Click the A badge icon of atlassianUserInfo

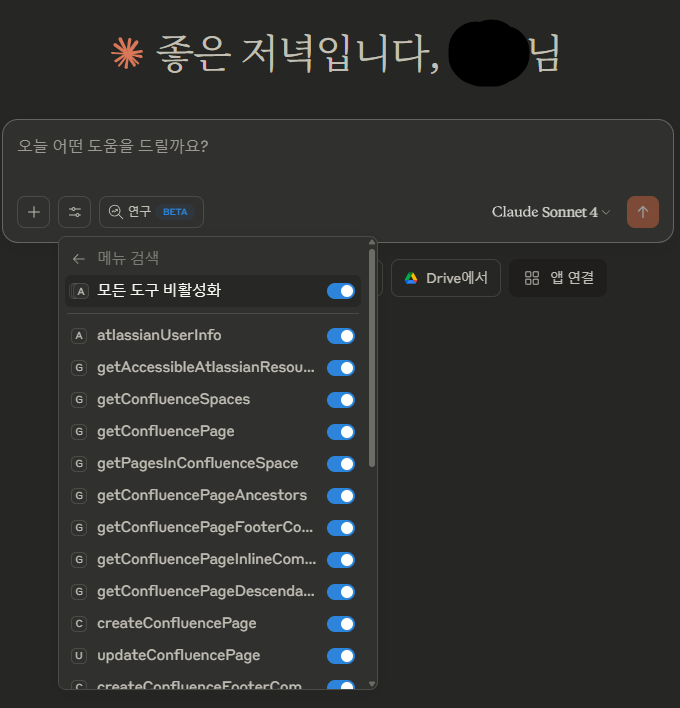click(x=79, y=335)
